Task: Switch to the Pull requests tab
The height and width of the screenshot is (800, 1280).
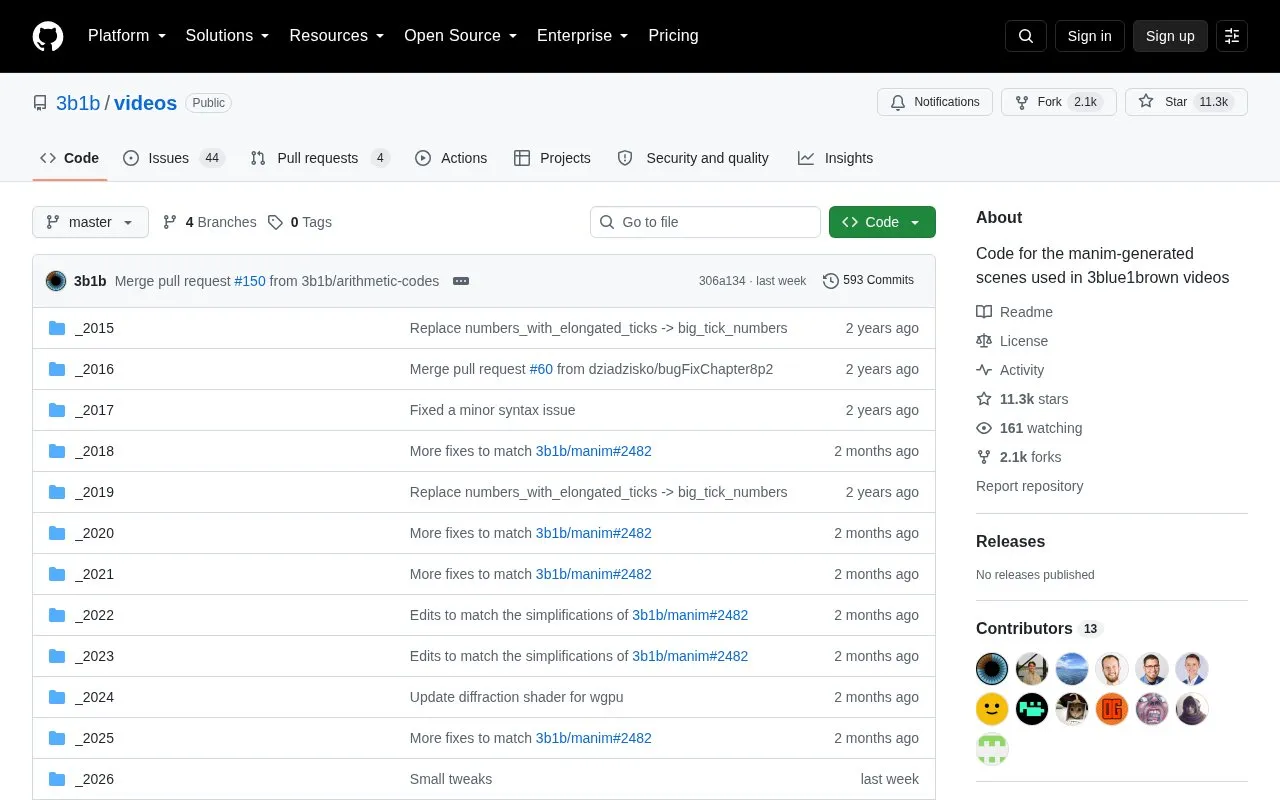Action: [x=319, y=158]
